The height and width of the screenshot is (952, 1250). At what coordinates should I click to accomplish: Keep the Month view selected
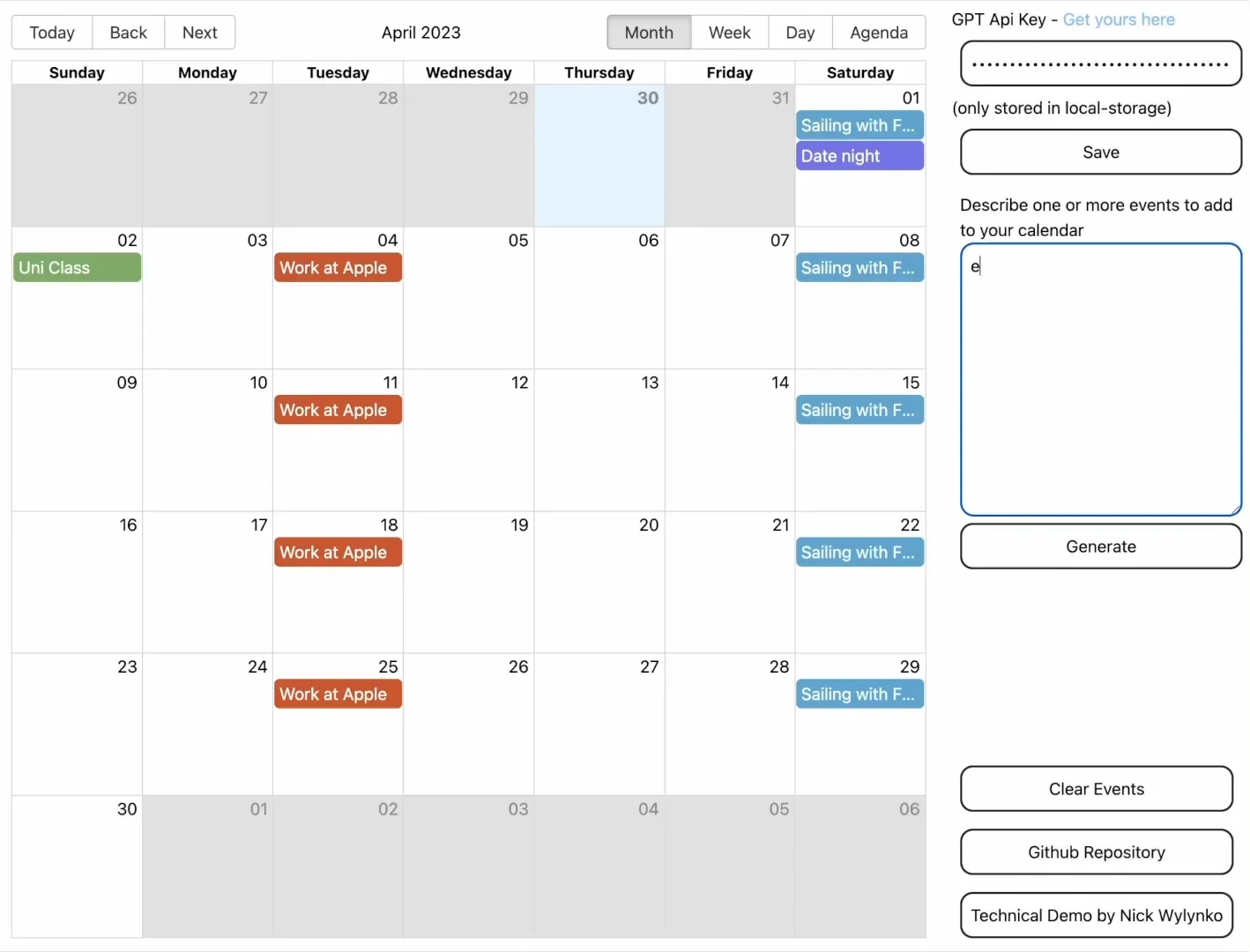pyautogui.click(x=648, y=32)
